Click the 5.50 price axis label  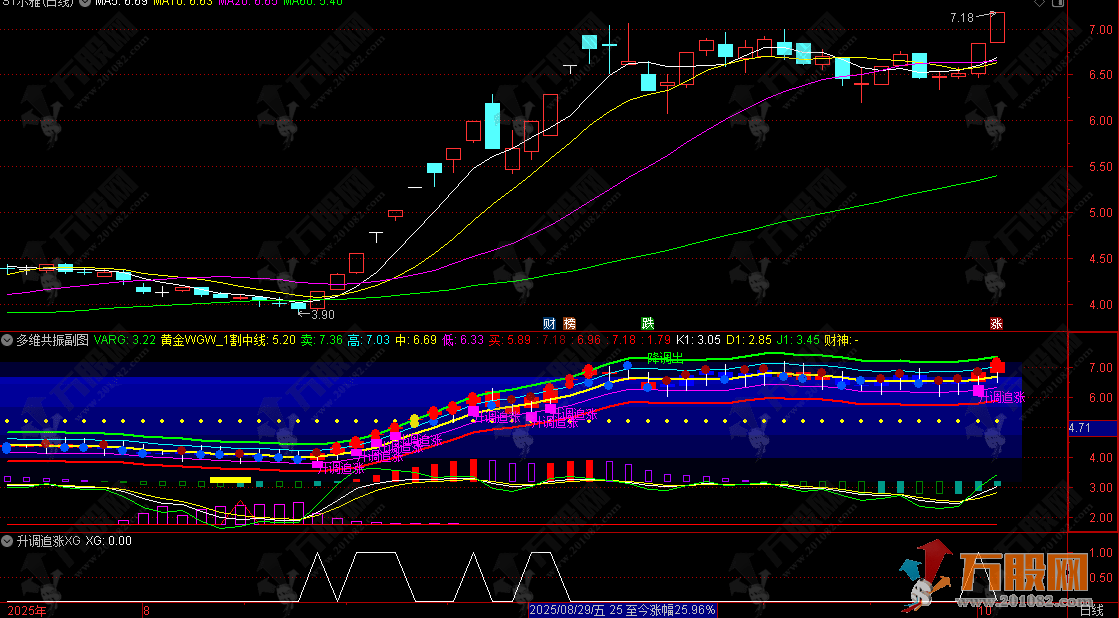1100,167
